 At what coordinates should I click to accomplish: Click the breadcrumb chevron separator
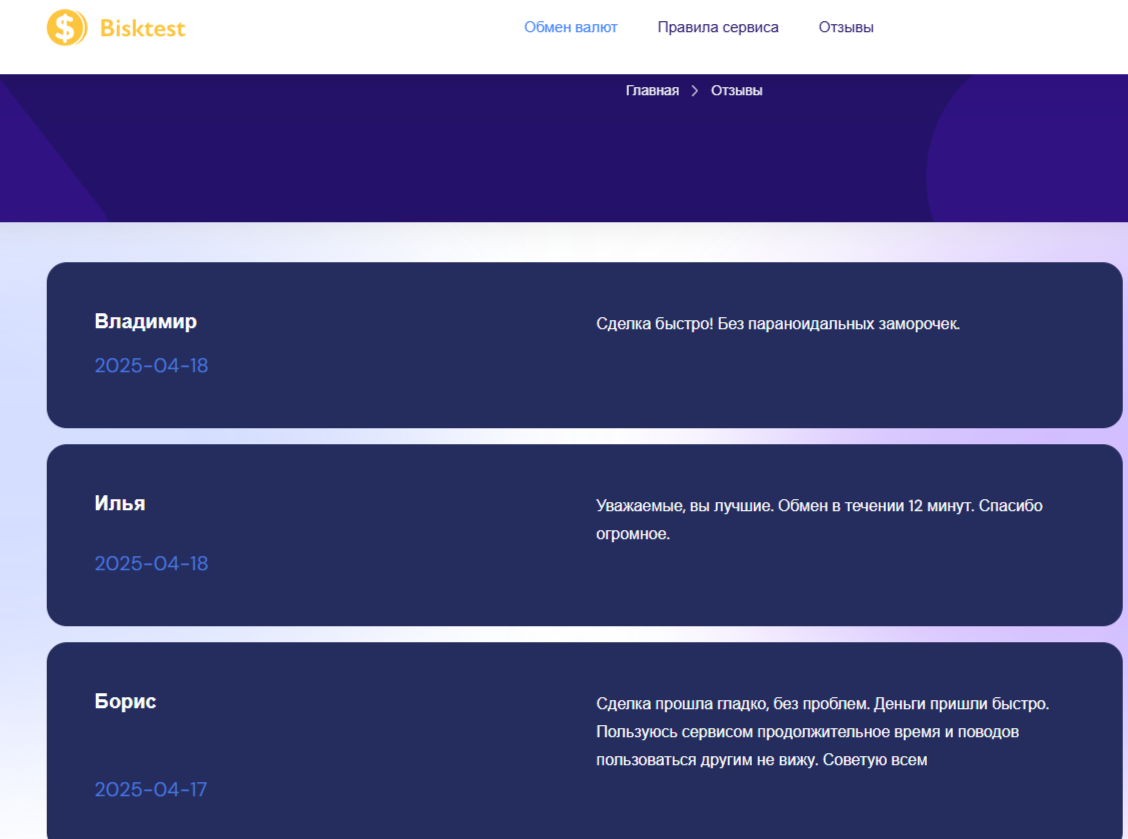695,91
